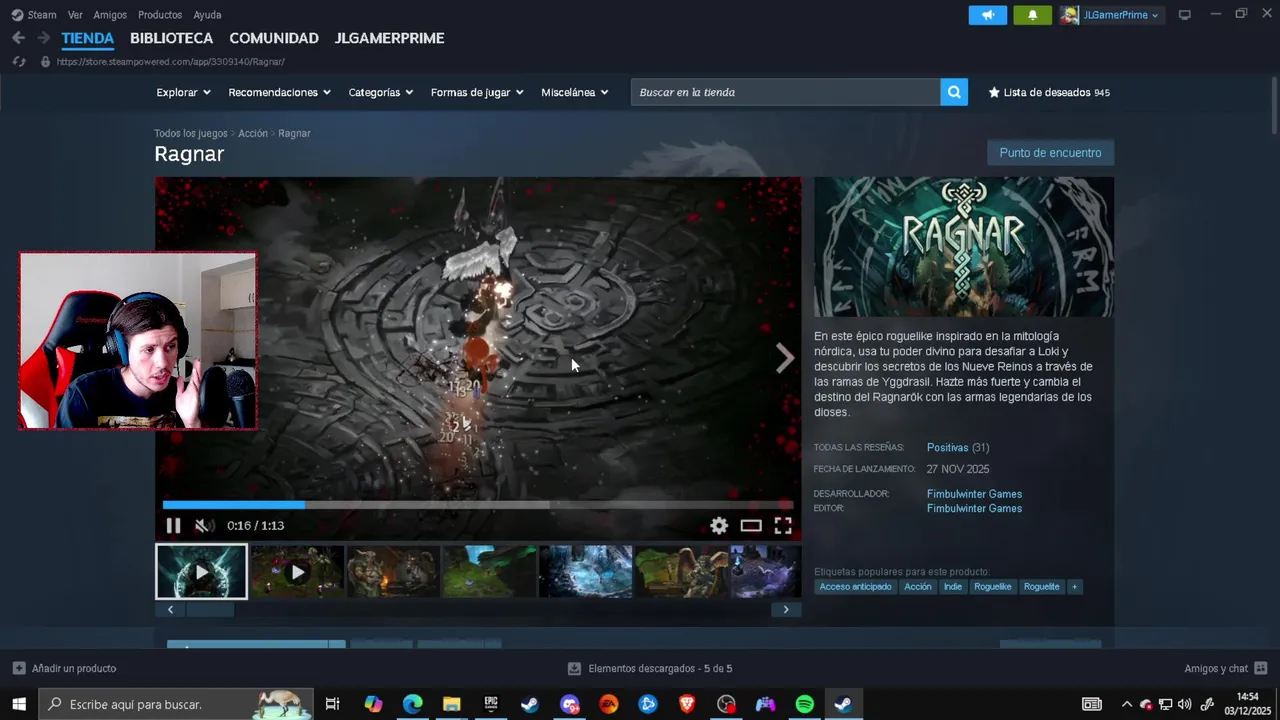Click the search magnifier button

[954, 92]
